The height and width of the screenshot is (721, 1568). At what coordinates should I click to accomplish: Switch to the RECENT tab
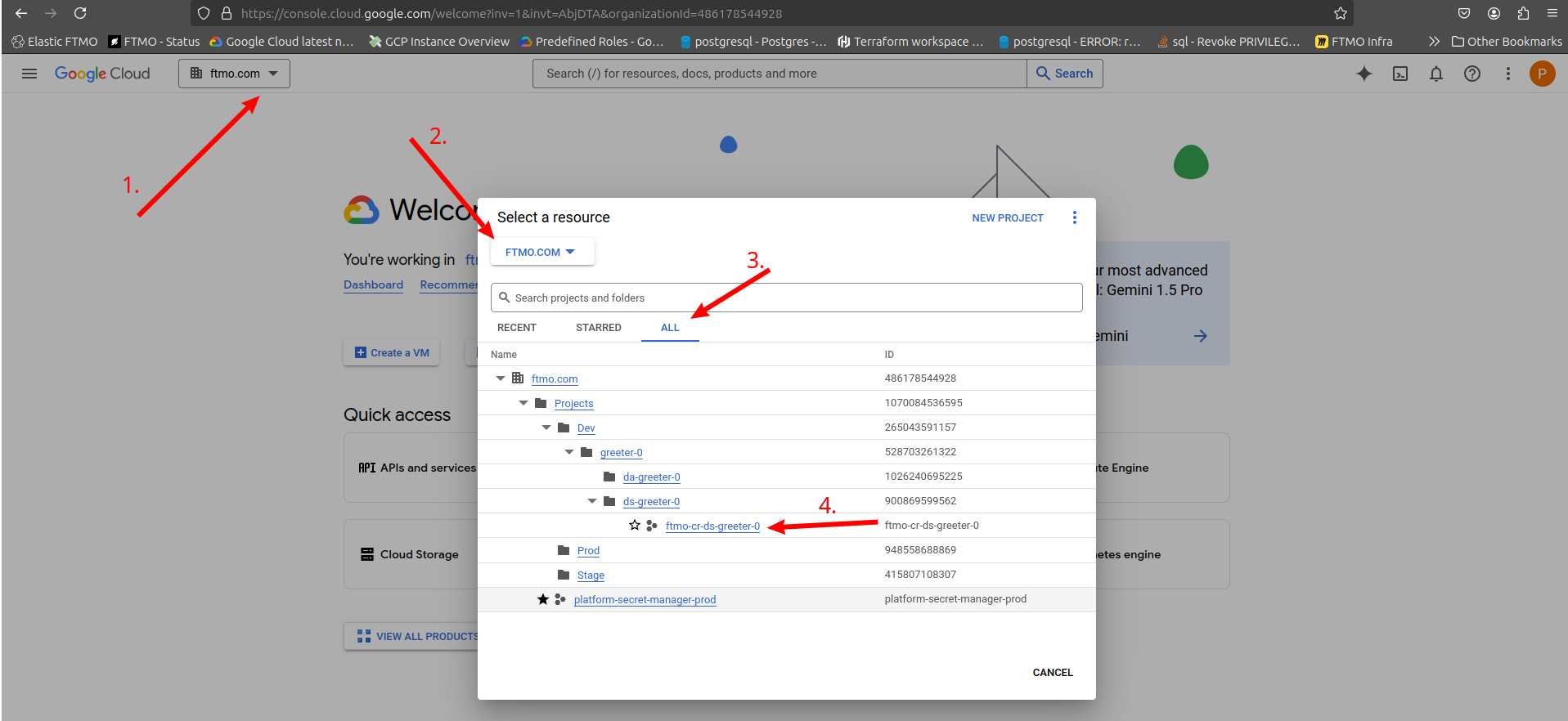point(517,328)
